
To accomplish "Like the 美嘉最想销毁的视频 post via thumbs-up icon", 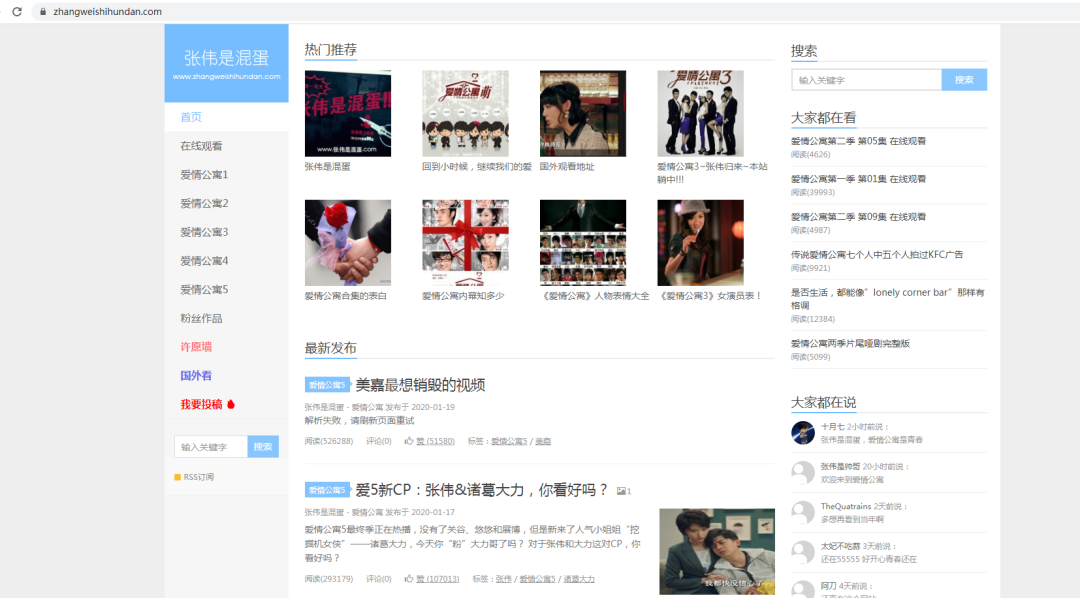I will coord(409,441).
